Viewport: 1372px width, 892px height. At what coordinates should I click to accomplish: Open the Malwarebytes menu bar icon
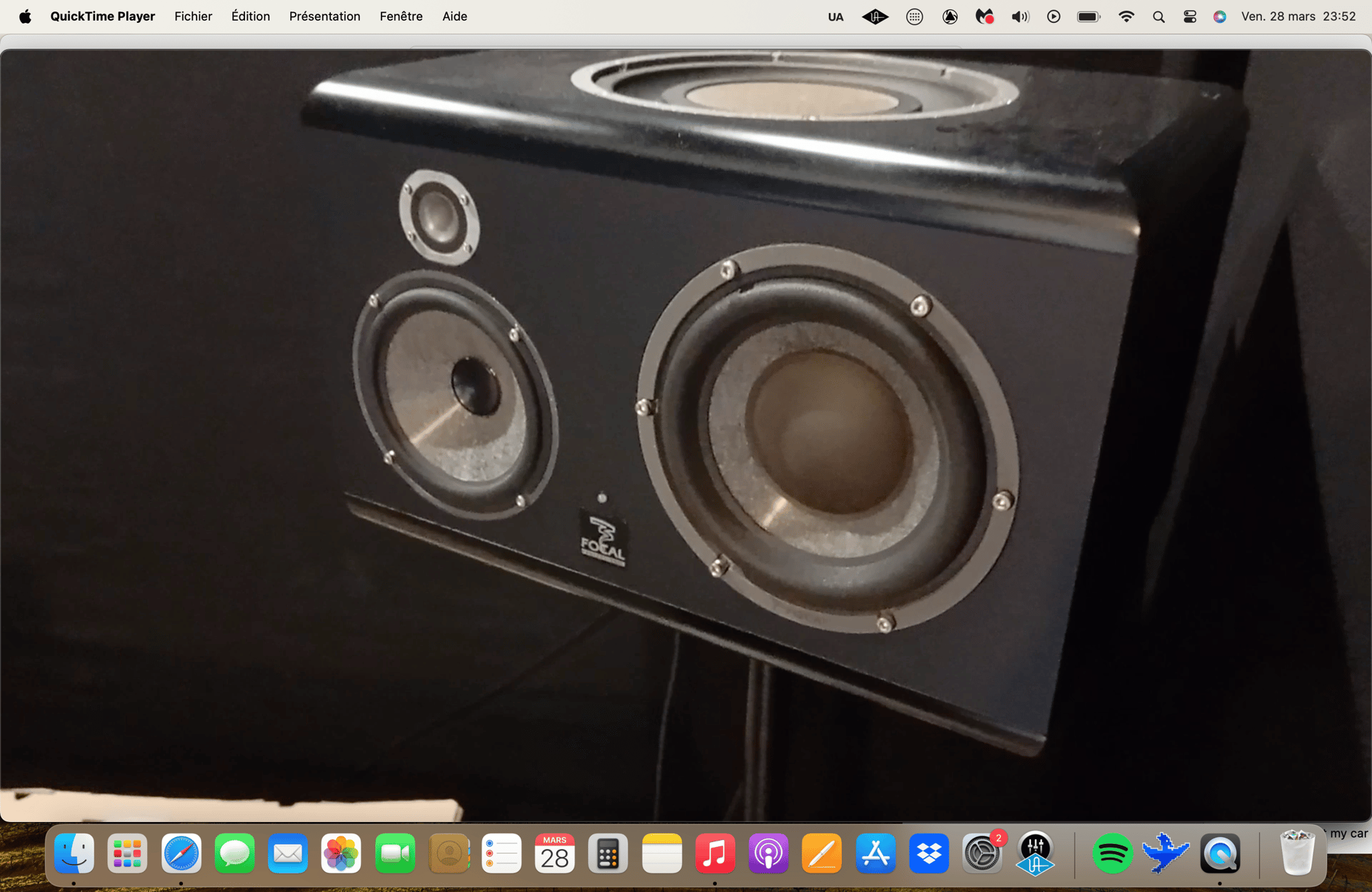coord(984,16)
